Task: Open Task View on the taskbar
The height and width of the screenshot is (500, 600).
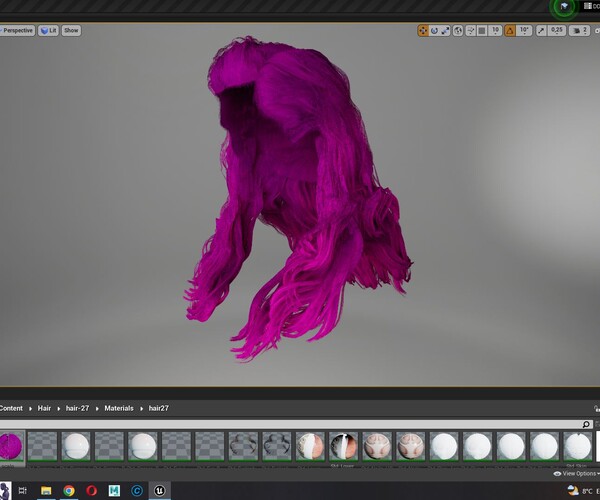Action: click(x=23, y=490)
